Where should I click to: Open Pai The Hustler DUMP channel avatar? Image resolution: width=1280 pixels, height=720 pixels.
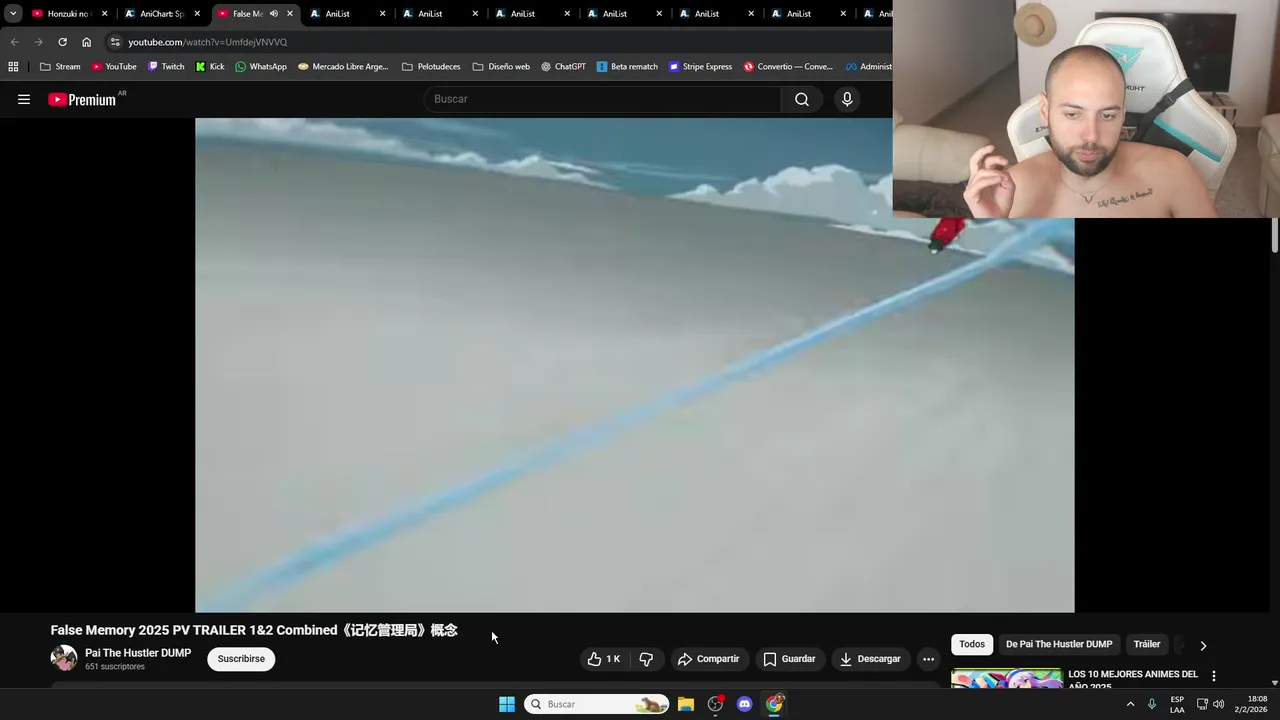(64, 658)
